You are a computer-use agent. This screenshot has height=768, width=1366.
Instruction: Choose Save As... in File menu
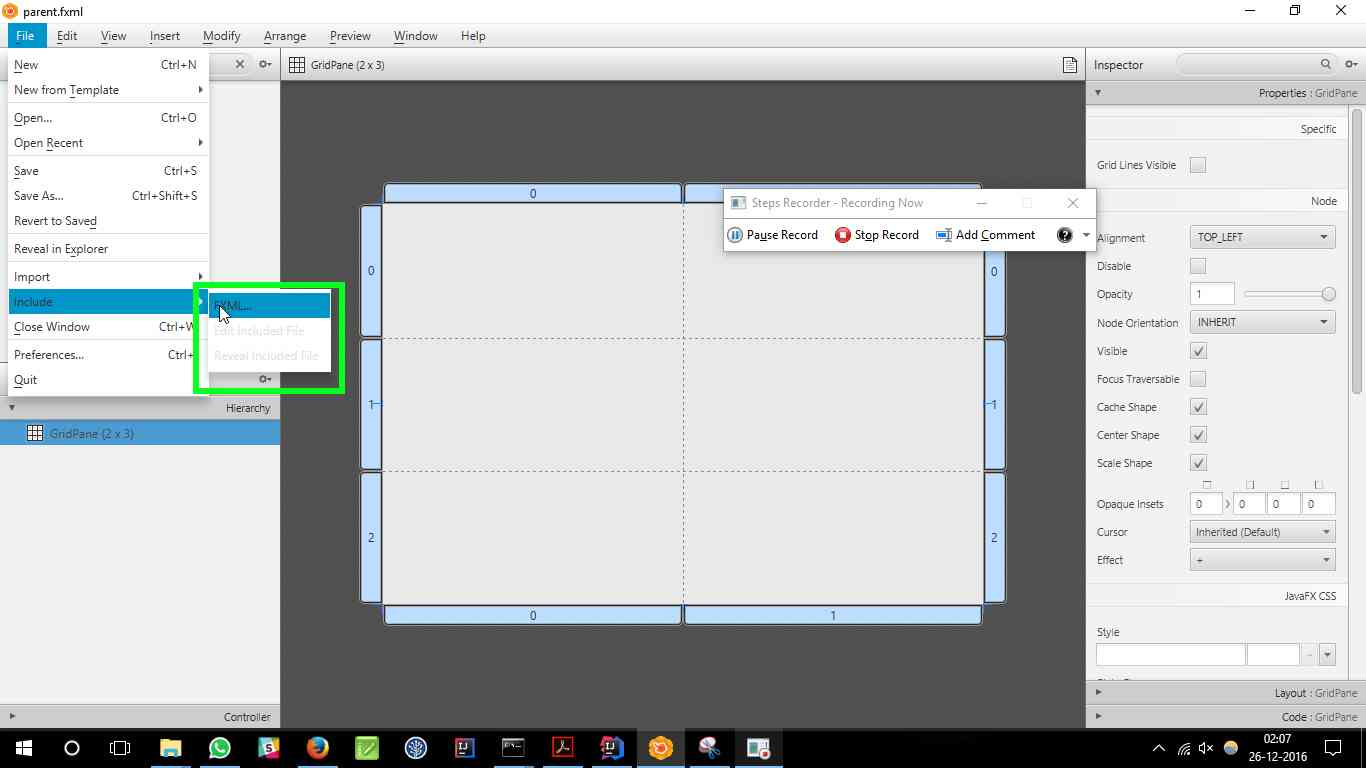click(x=106, y=196)
